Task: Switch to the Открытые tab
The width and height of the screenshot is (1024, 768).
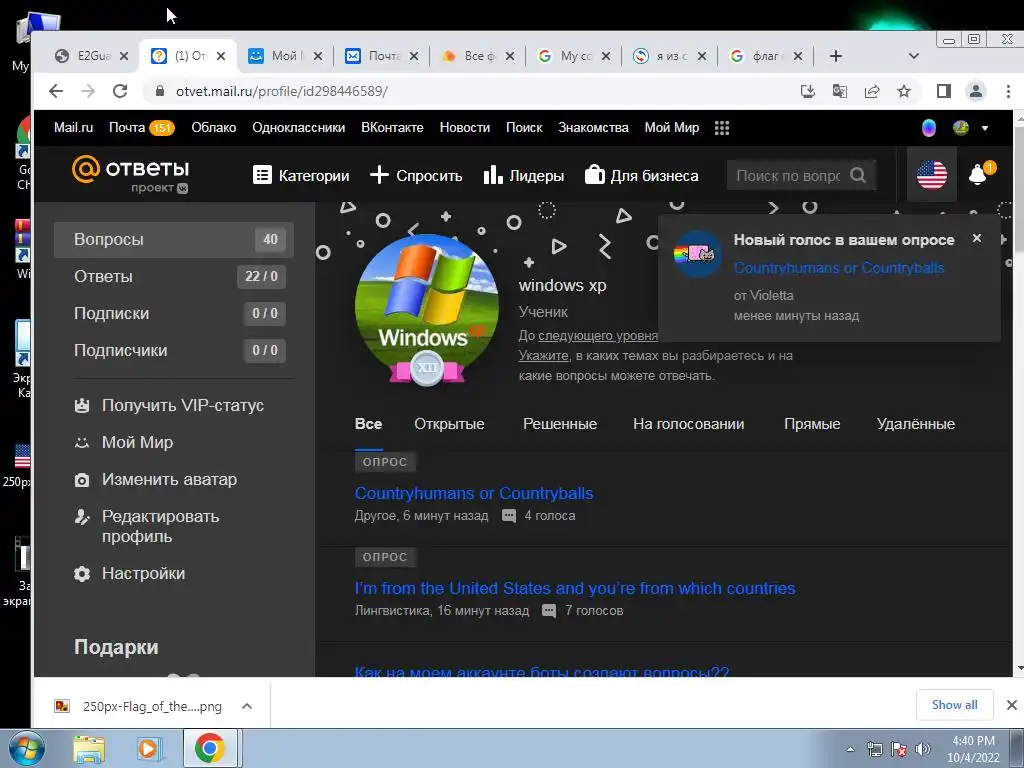Action: tap(449, 424)
